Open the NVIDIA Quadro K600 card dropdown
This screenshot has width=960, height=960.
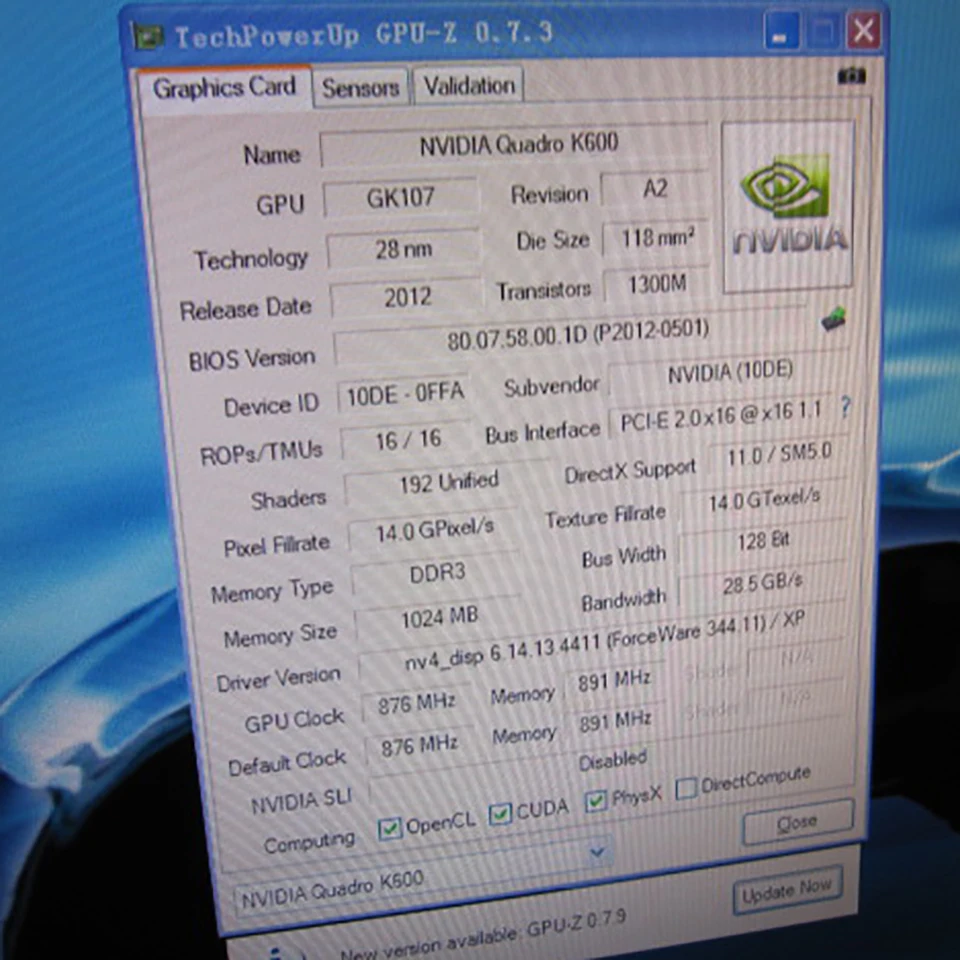tap(598, 852)
